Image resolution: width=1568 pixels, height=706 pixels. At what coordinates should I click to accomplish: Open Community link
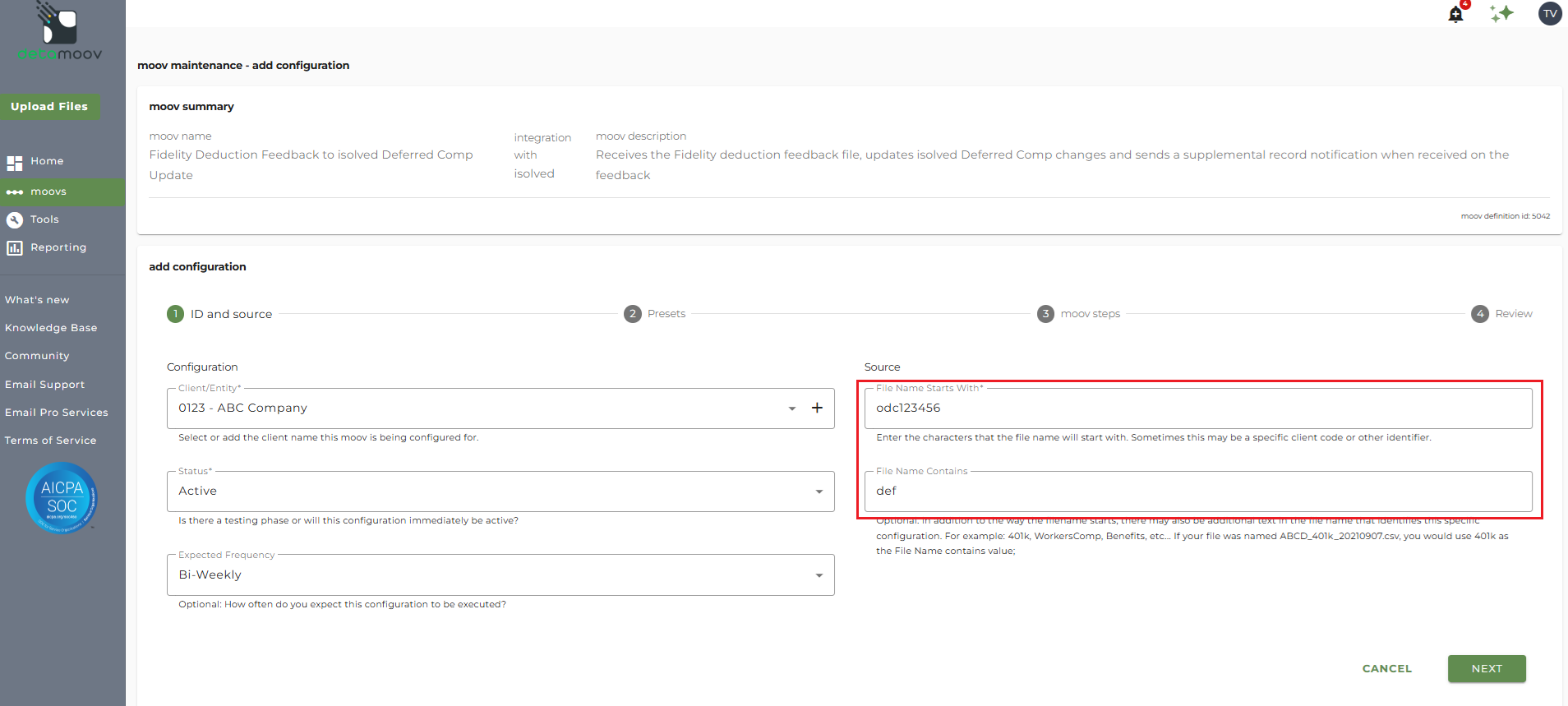37,356
